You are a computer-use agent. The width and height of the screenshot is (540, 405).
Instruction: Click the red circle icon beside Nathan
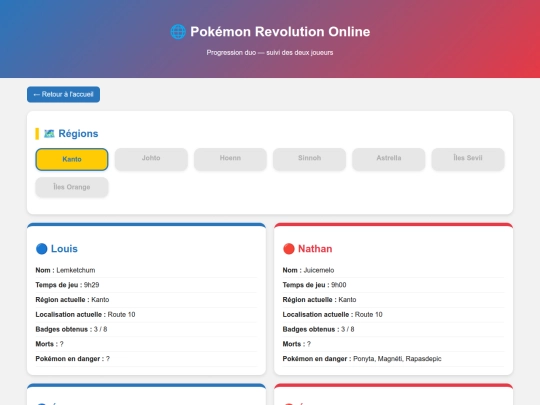289,249
